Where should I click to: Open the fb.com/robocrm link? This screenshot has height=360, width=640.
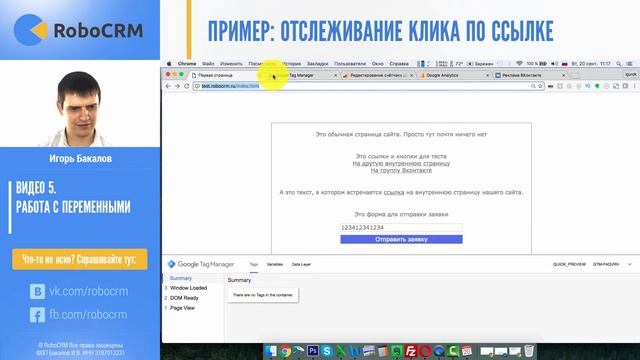pos(88,315)
